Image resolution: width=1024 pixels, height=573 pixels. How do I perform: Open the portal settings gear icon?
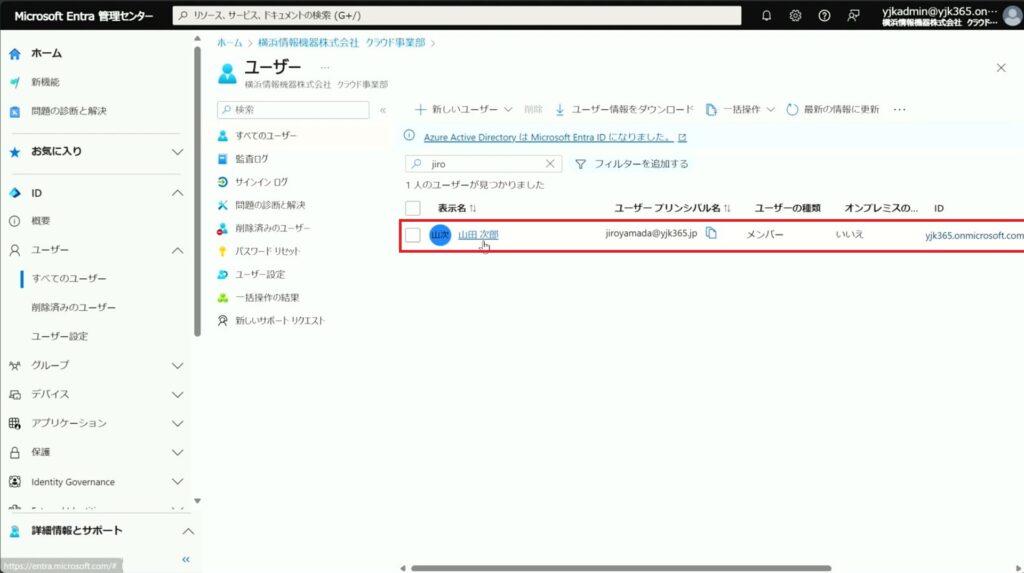[795, 15]
